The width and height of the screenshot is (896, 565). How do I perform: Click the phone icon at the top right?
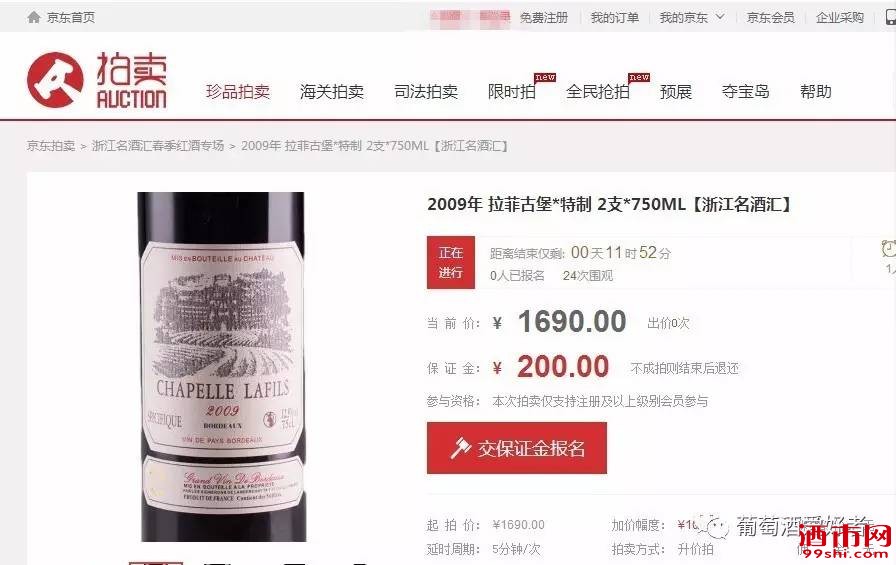[891, 18]
